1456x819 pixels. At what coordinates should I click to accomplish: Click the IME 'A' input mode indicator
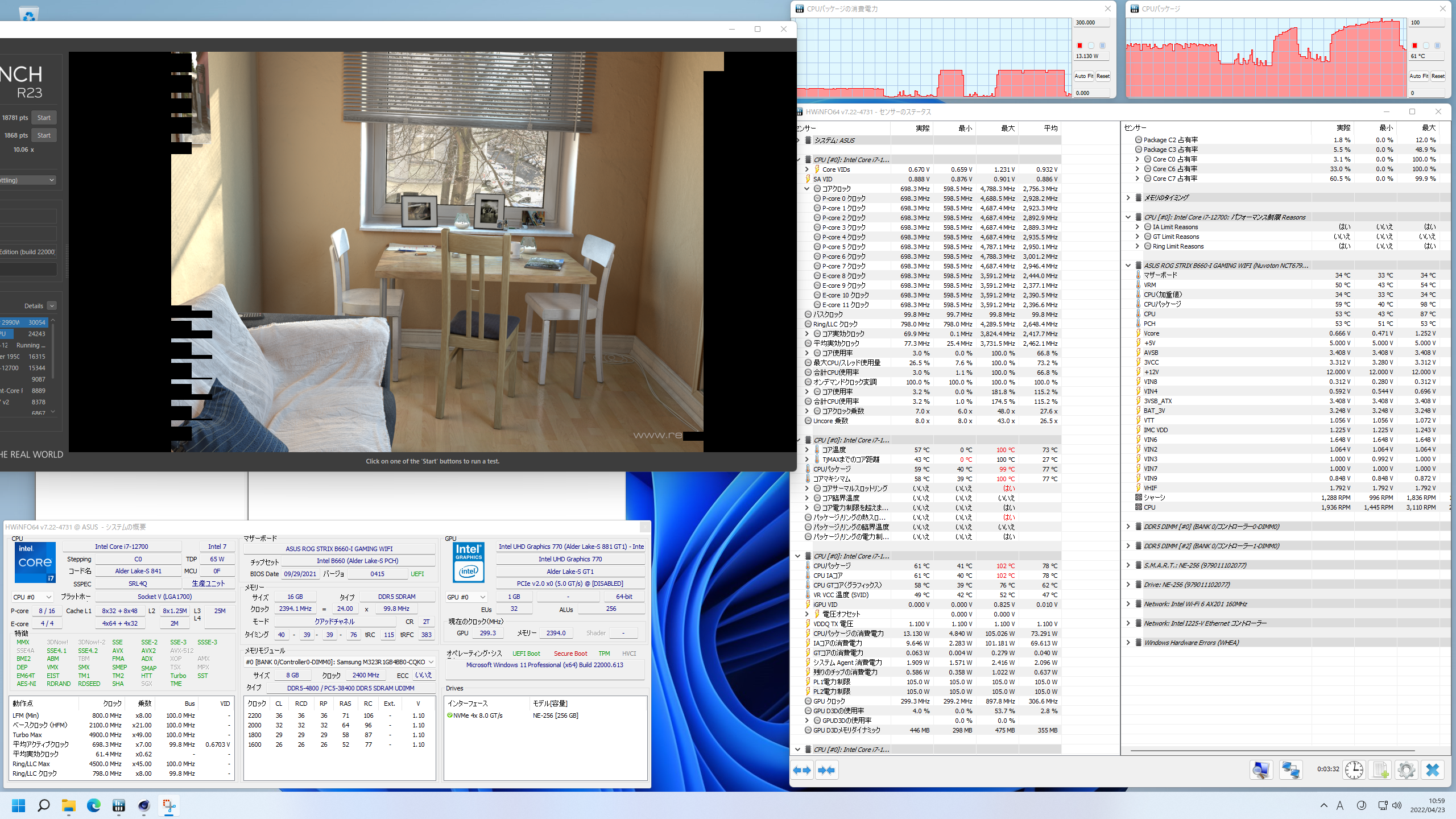[1340, 805]
